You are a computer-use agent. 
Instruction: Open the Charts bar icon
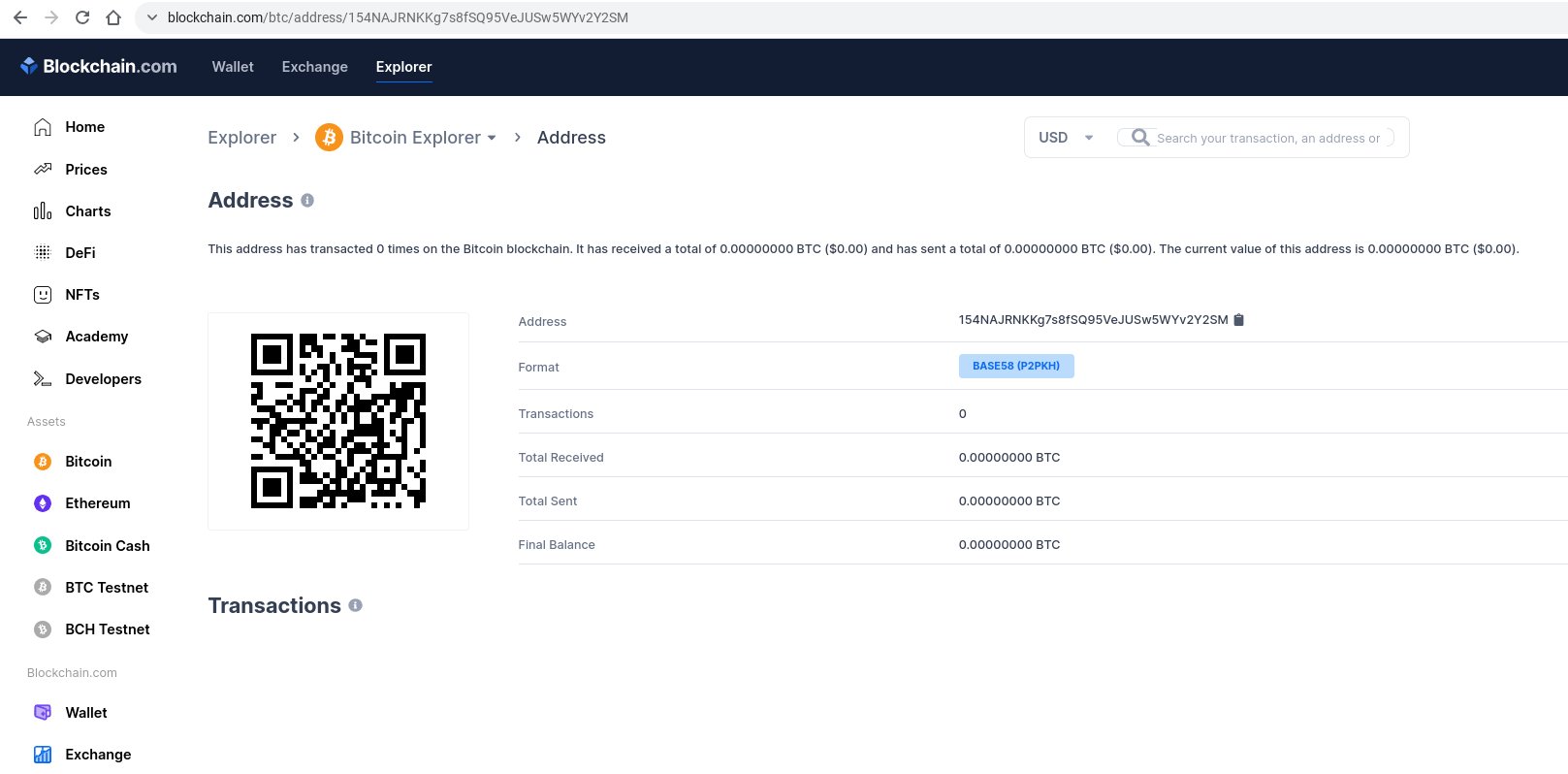(x=43, y=211)
